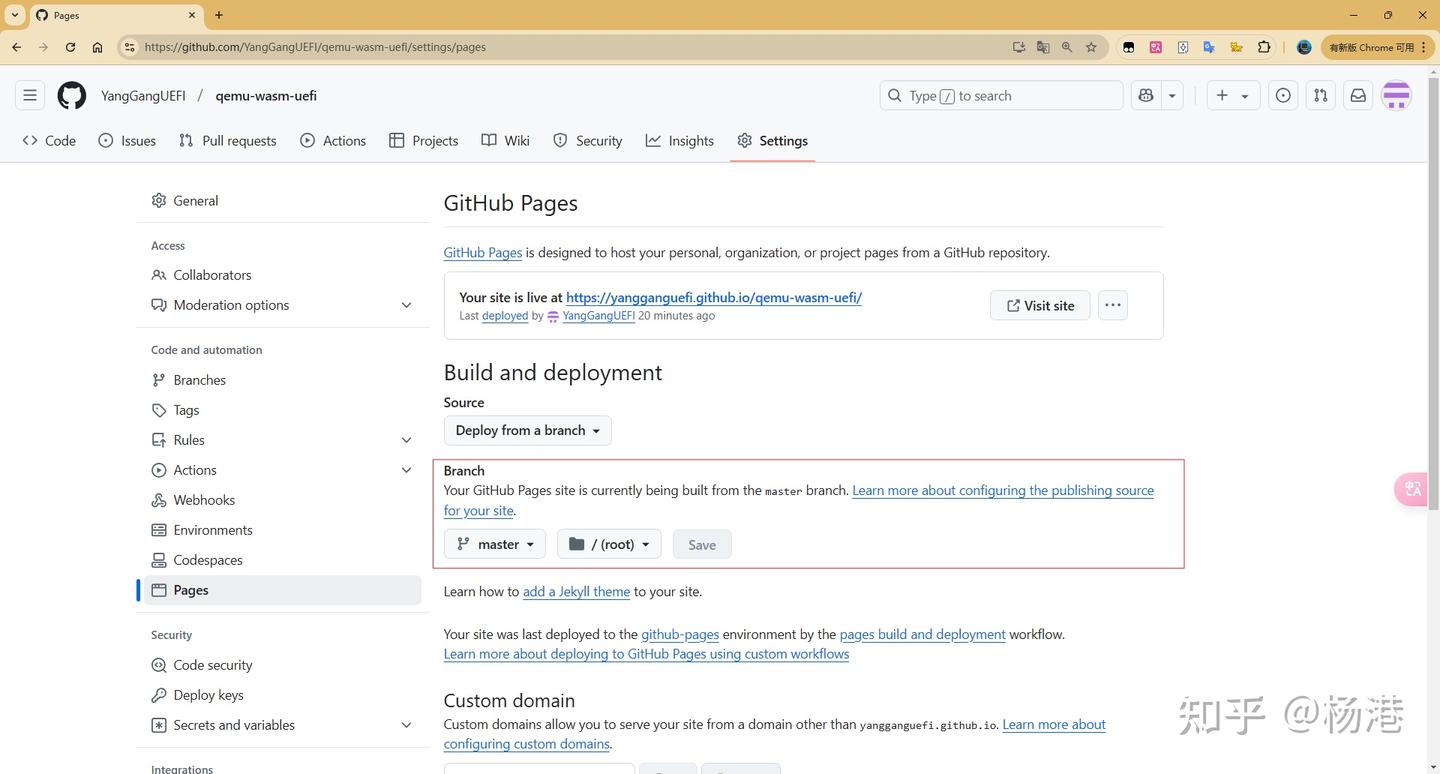
Task: Open the master branch selector
Action: (495, 544)
